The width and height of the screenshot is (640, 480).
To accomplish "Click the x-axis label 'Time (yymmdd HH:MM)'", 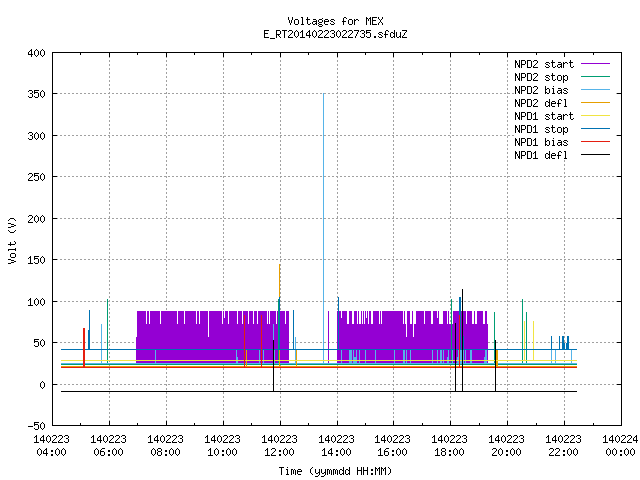I will point(335,471).
